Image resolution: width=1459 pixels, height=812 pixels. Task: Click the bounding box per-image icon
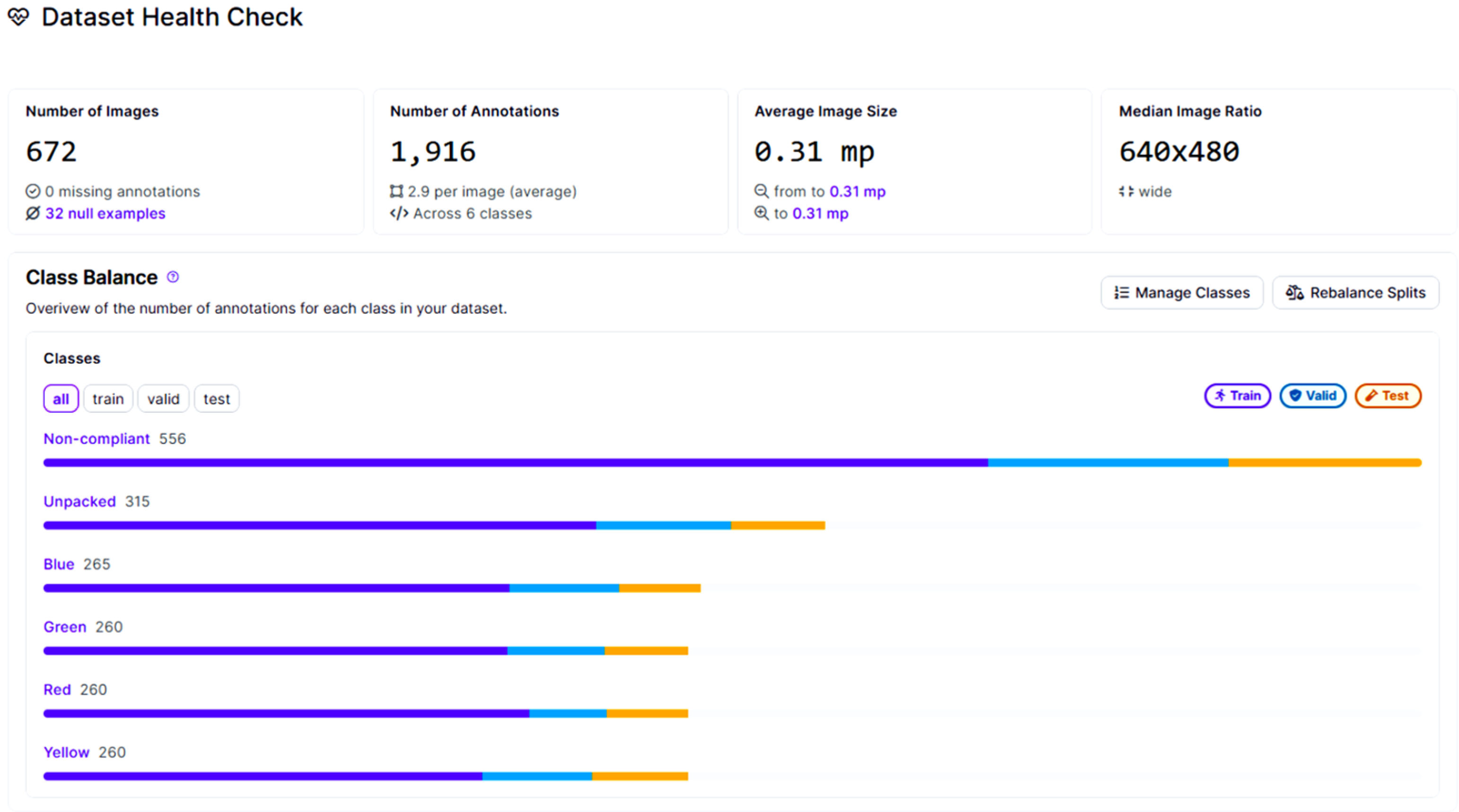[396, 192]
